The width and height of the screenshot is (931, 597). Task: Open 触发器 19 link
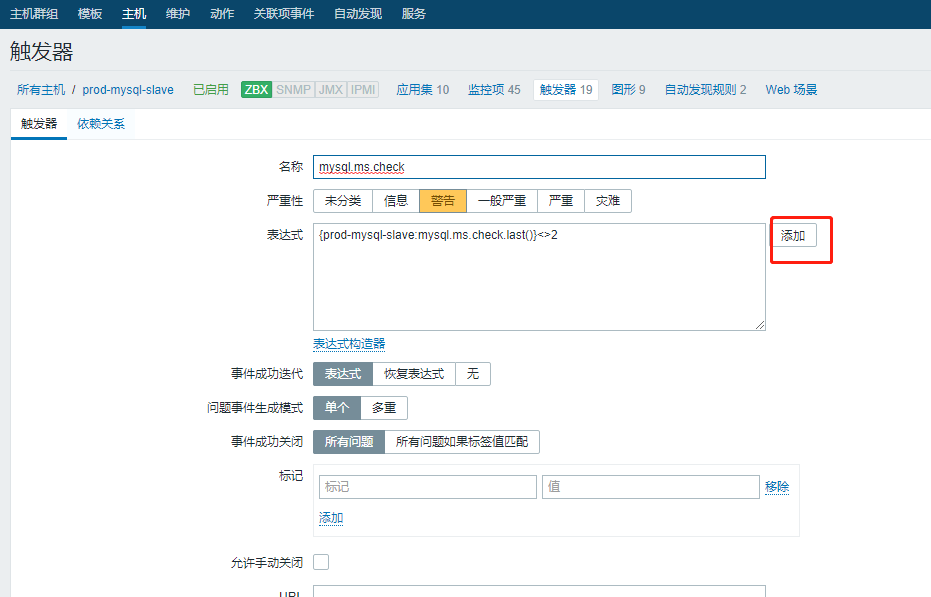point(566,90)
